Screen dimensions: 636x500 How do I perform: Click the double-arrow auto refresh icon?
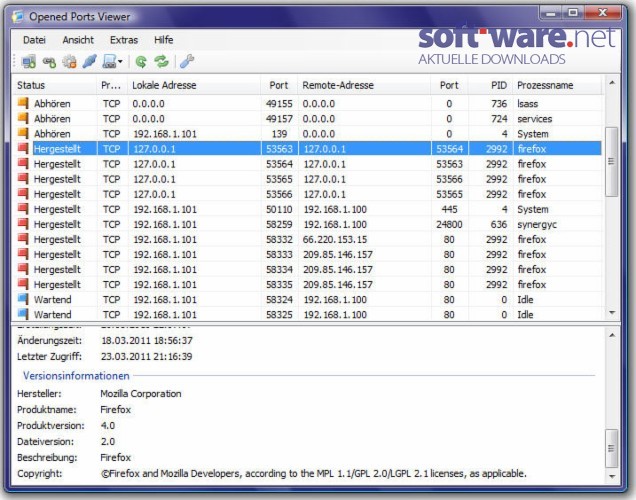click(161, 62)
